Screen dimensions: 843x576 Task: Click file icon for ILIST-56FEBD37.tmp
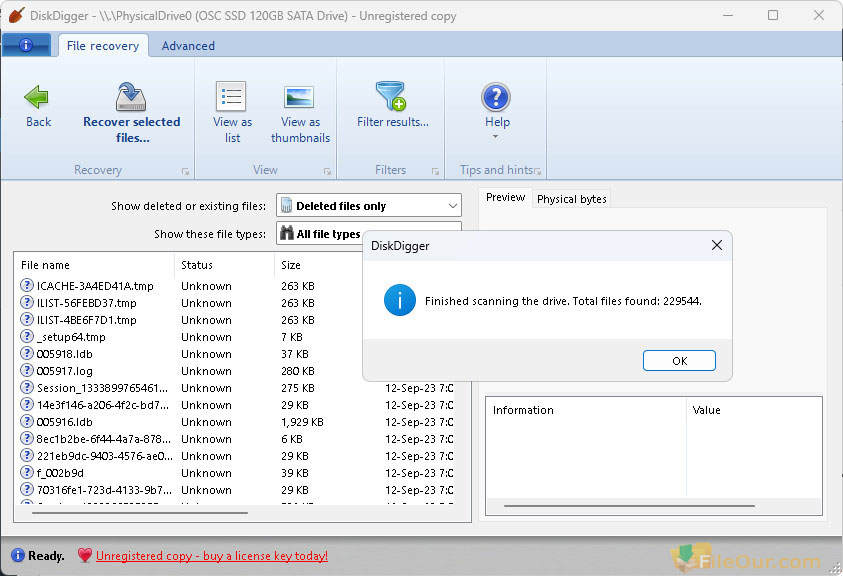point(27,302)
